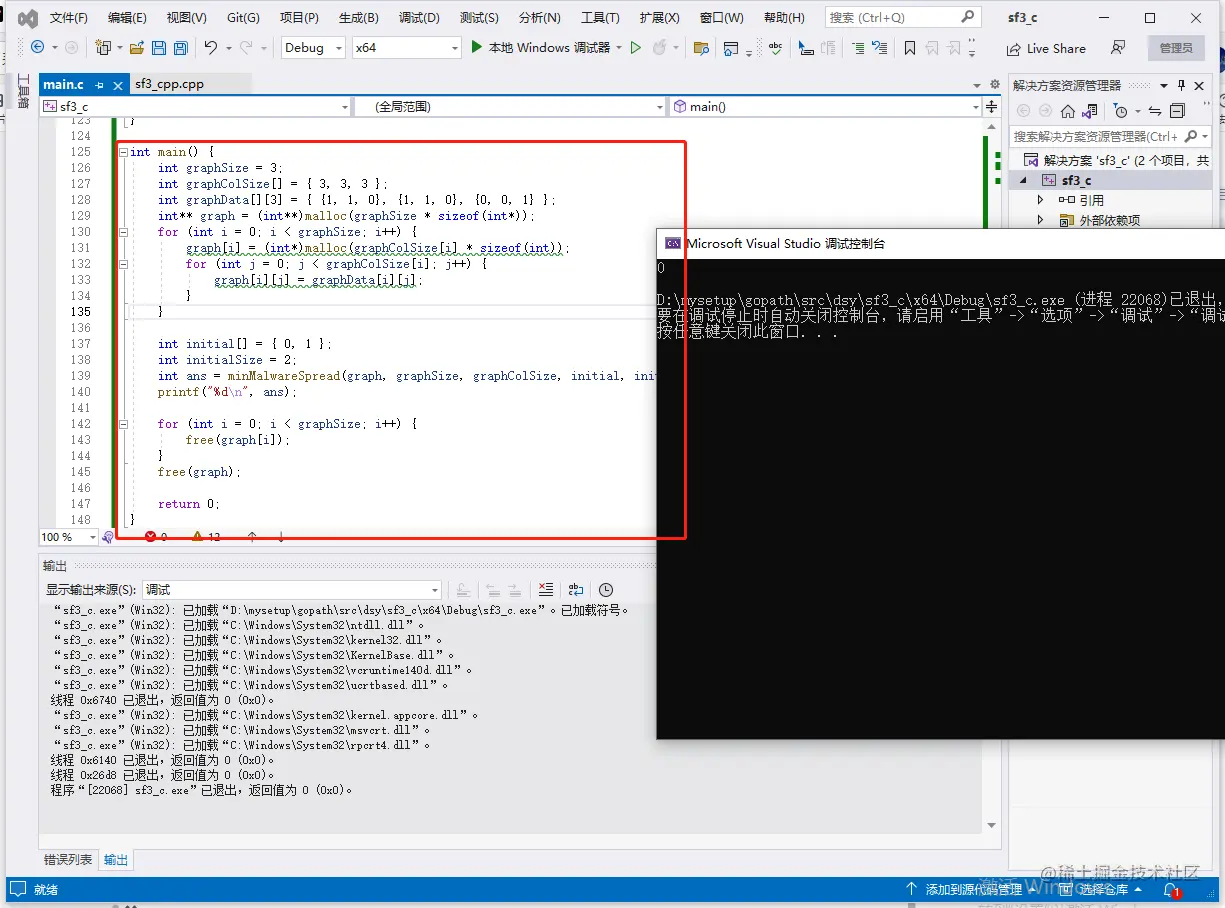The image size is (1225, 908).
Task: Open the 编辑(E) menu
Action: pyautogui.click(x=127, y=18)
